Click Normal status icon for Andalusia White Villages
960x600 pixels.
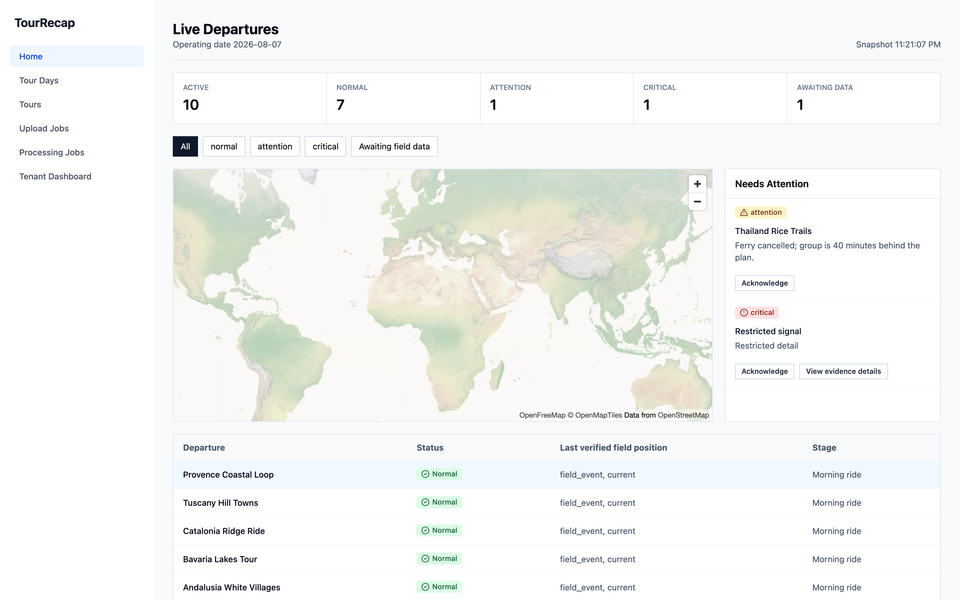point(425,587)
